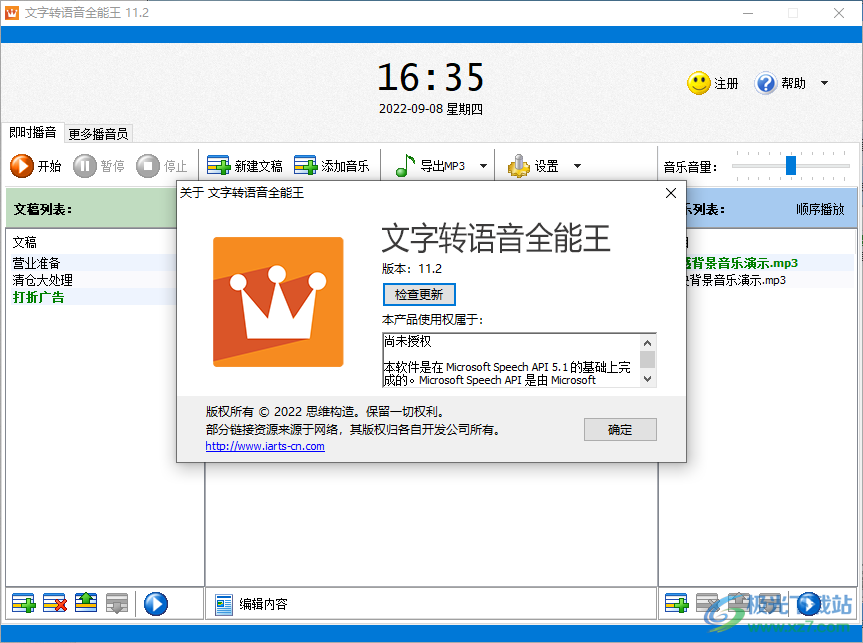863x643 pixels.
Task: Click the 文稿 column header
Action: point(25,242)
